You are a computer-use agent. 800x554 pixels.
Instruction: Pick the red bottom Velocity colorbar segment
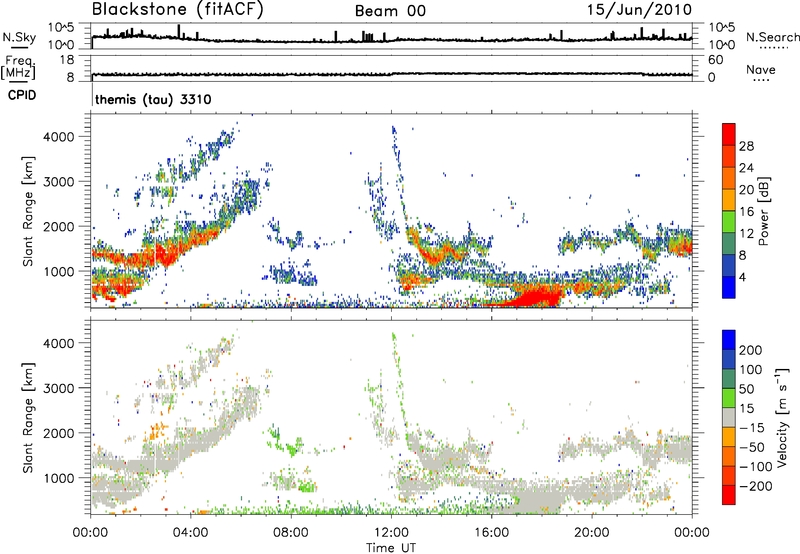click(x=729, y=495)
